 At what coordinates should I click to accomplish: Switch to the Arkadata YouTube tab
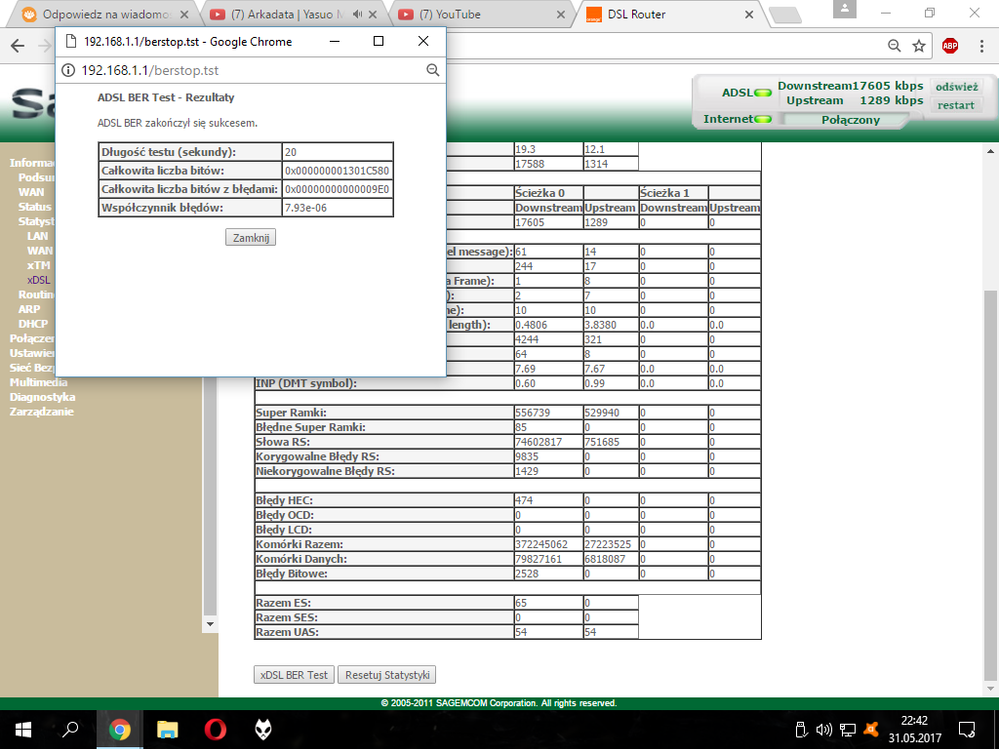point(285,15)
